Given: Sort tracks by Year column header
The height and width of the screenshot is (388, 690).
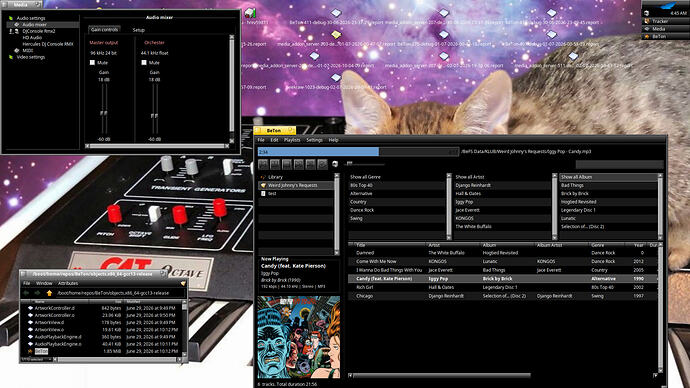Looking at the screenshot, I should (638, 245).
